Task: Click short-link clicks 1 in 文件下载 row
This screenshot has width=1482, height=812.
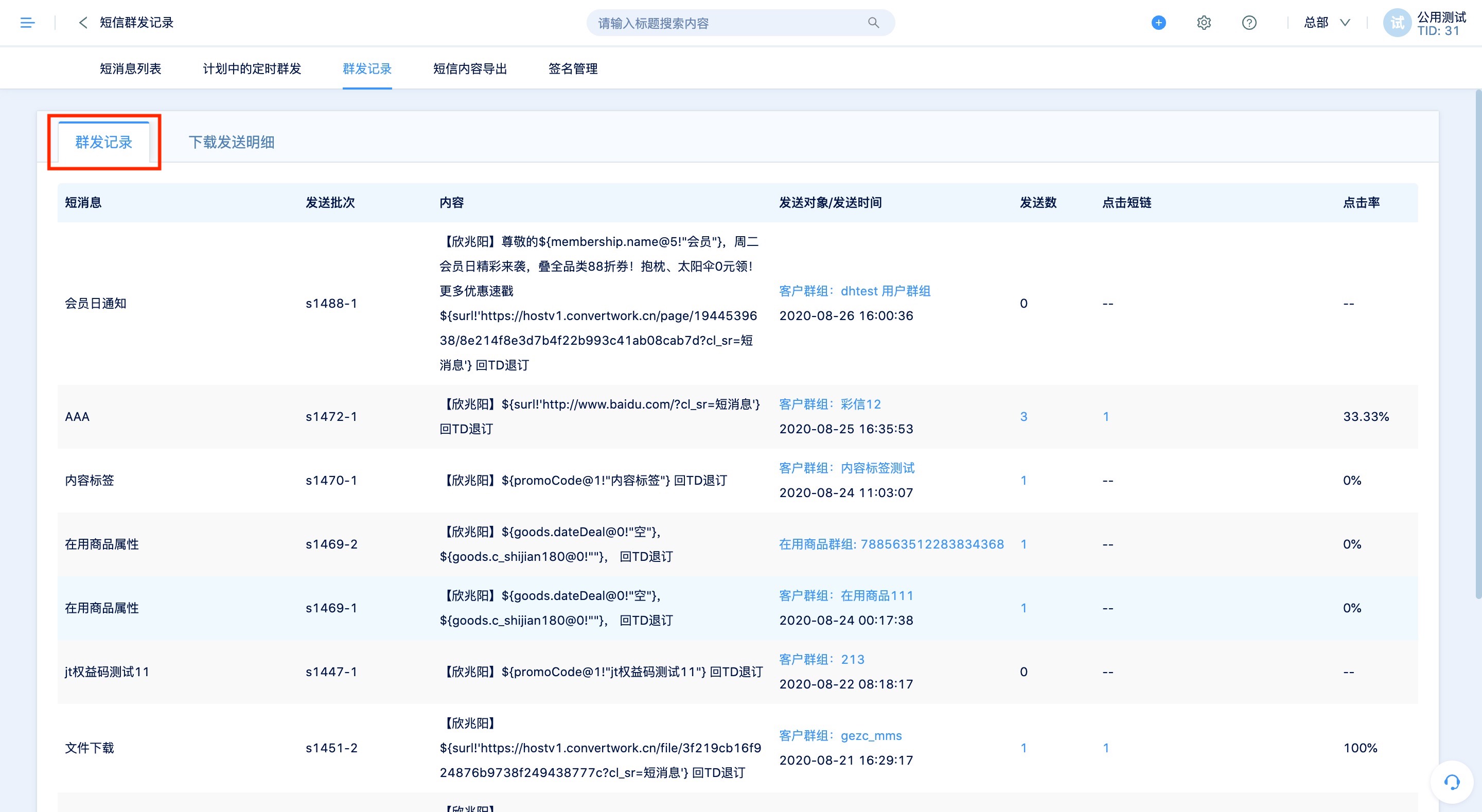Action: [1106, 748]
